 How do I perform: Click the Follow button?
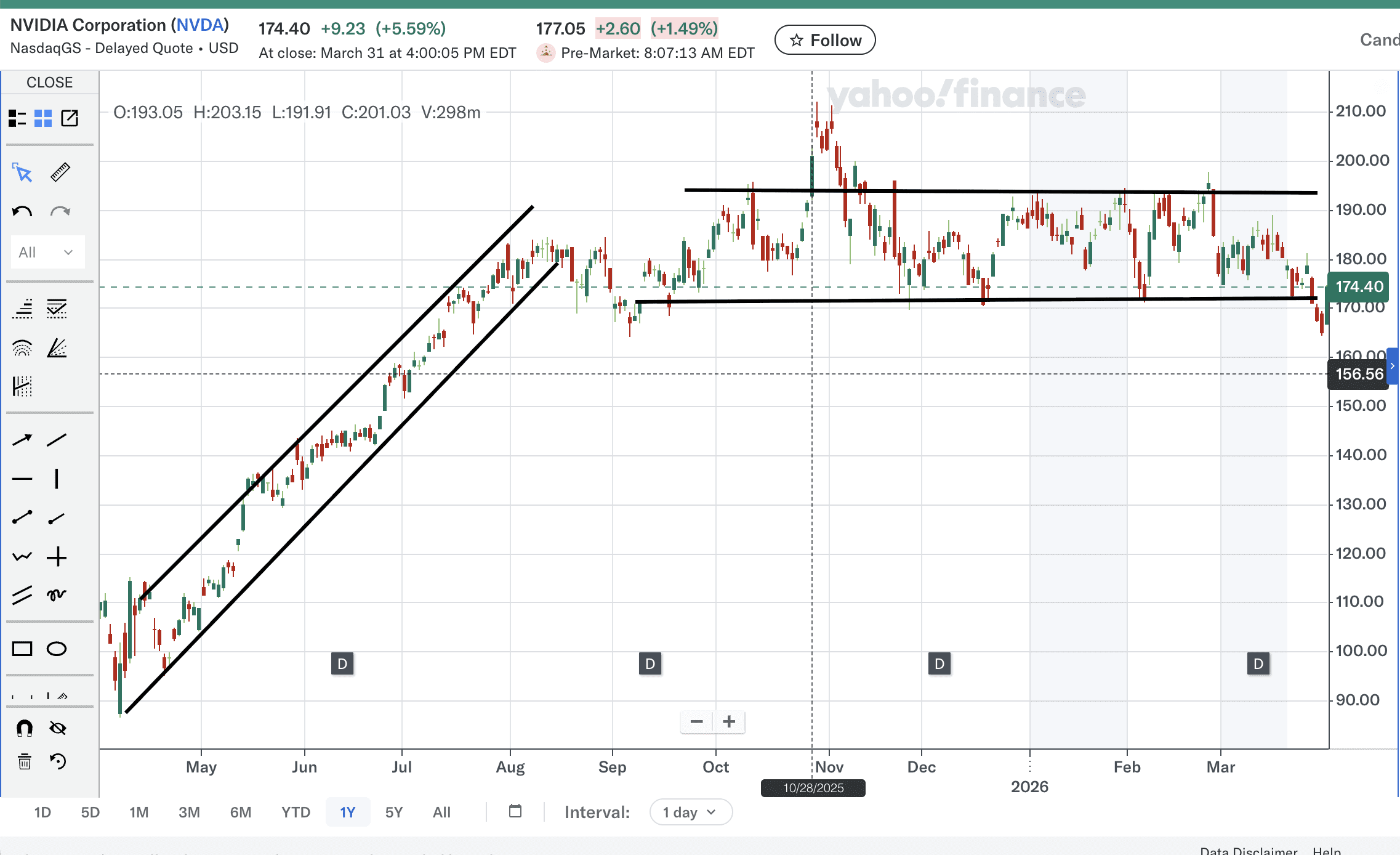pos(824,41)
